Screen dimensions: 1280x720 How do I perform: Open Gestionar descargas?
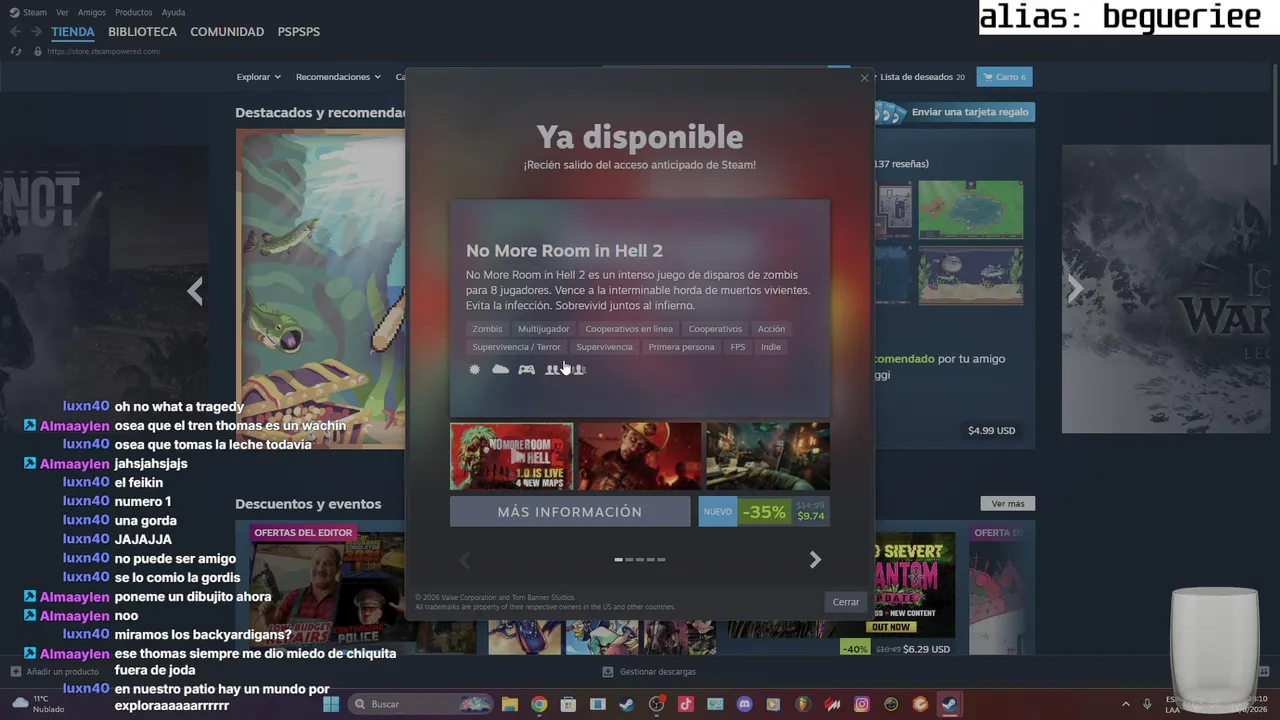(x=649, y=672)
